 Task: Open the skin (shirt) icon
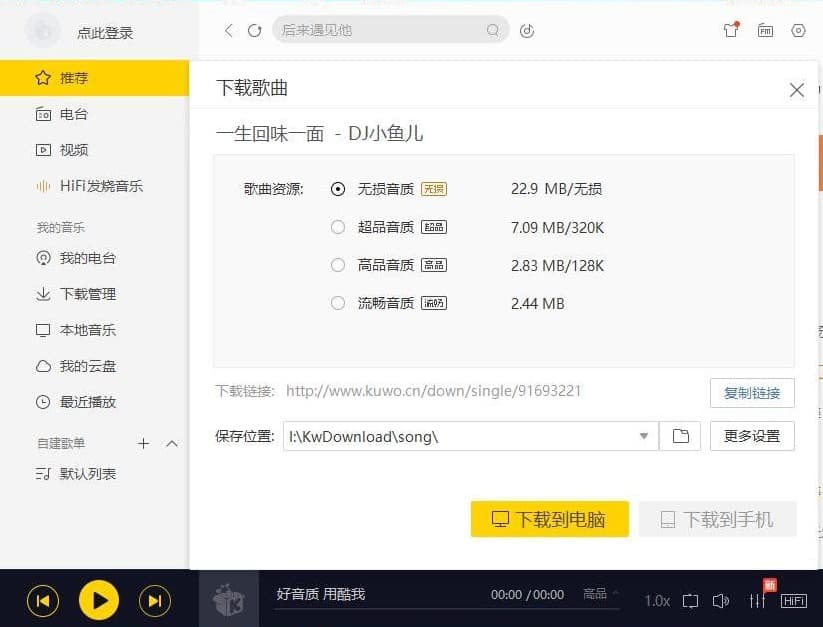click(x=731, y=30)
